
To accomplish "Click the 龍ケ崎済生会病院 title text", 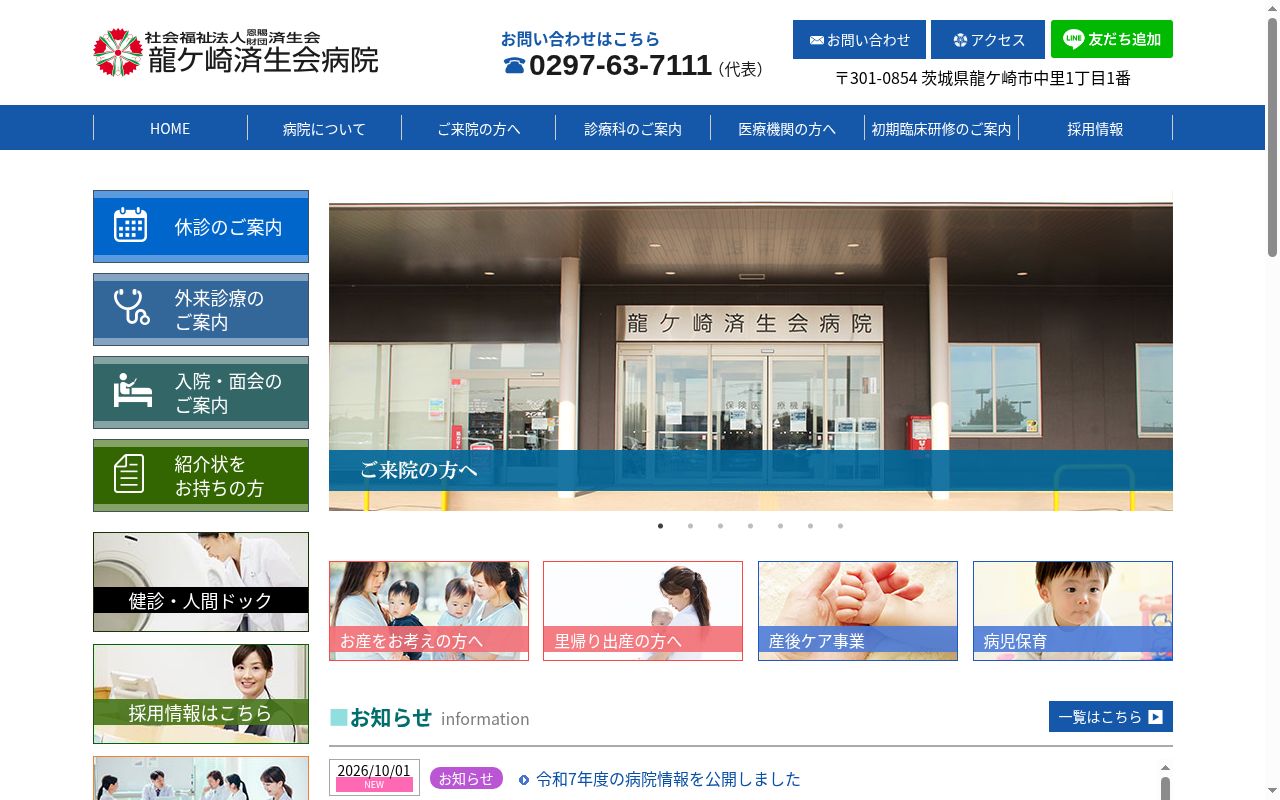I will tap(263, 60).
